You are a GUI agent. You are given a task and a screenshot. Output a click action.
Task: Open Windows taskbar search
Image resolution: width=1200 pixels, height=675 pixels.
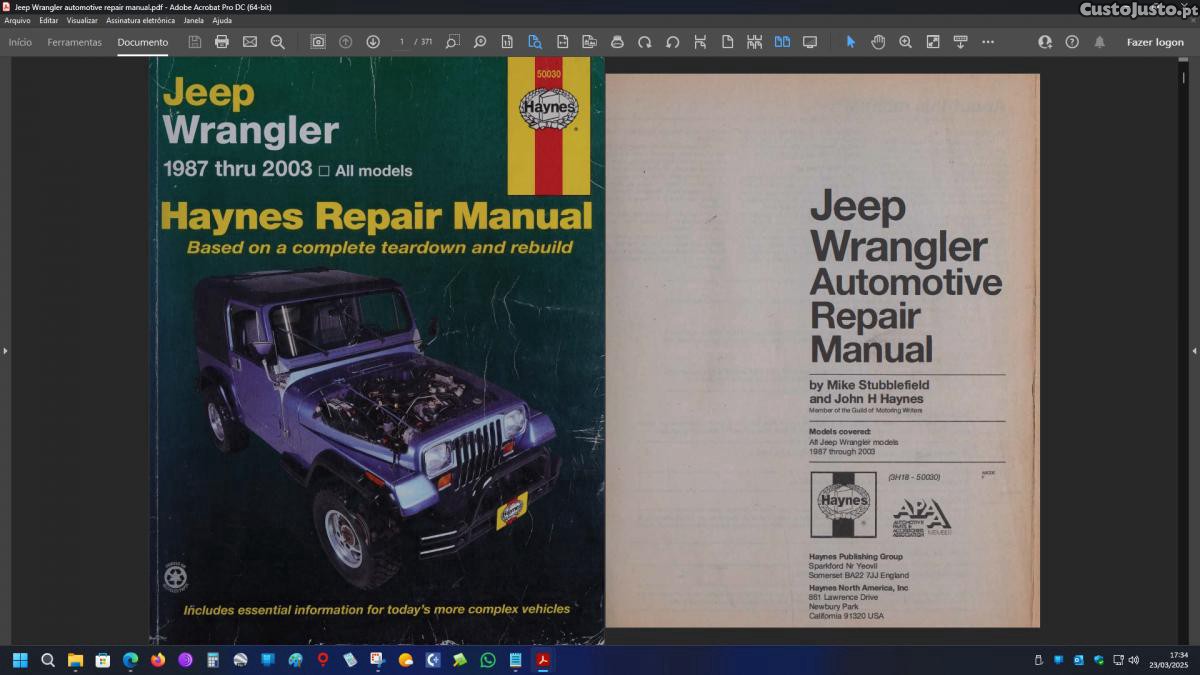[x=48, y=660]
